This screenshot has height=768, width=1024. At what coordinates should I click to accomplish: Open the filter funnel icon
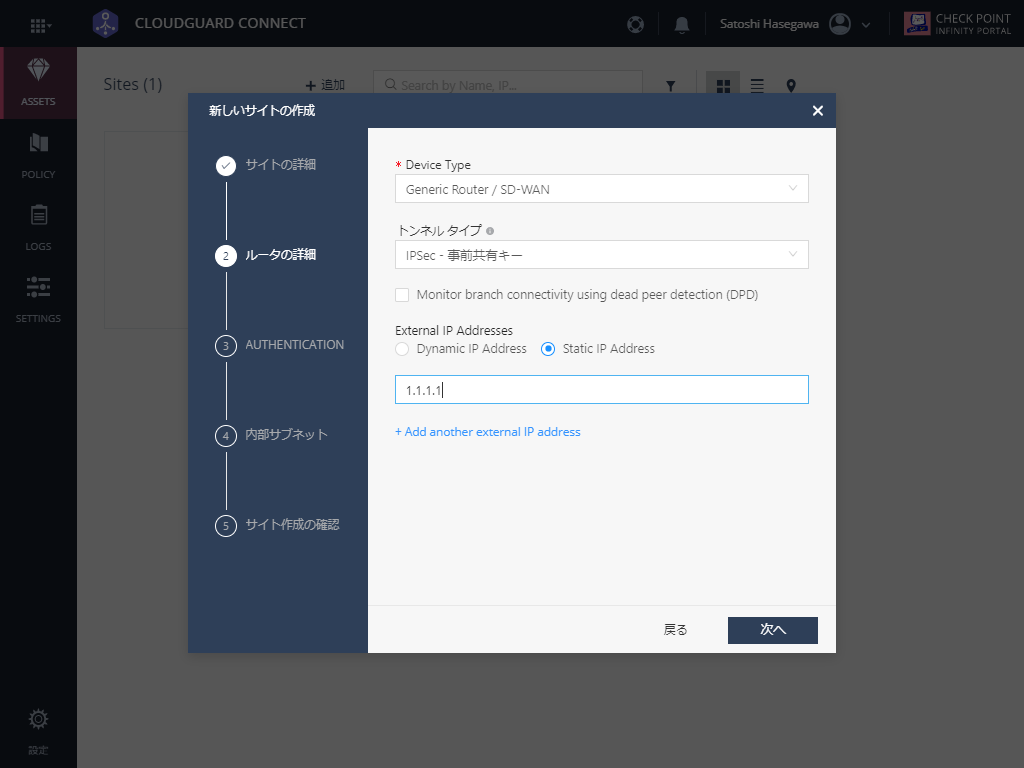[x=671, y=86]
